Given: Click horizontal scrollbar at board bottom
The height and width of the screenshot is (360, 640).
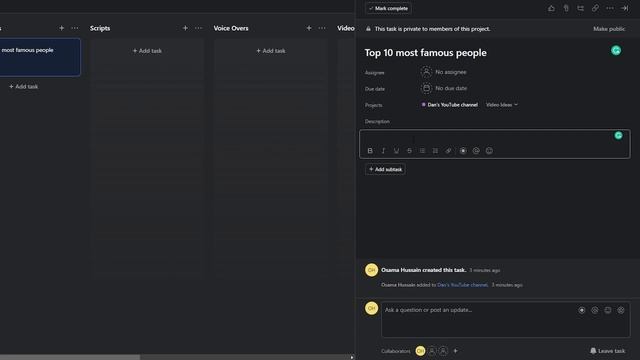Looking at the screenshot, I should [70, 357].
